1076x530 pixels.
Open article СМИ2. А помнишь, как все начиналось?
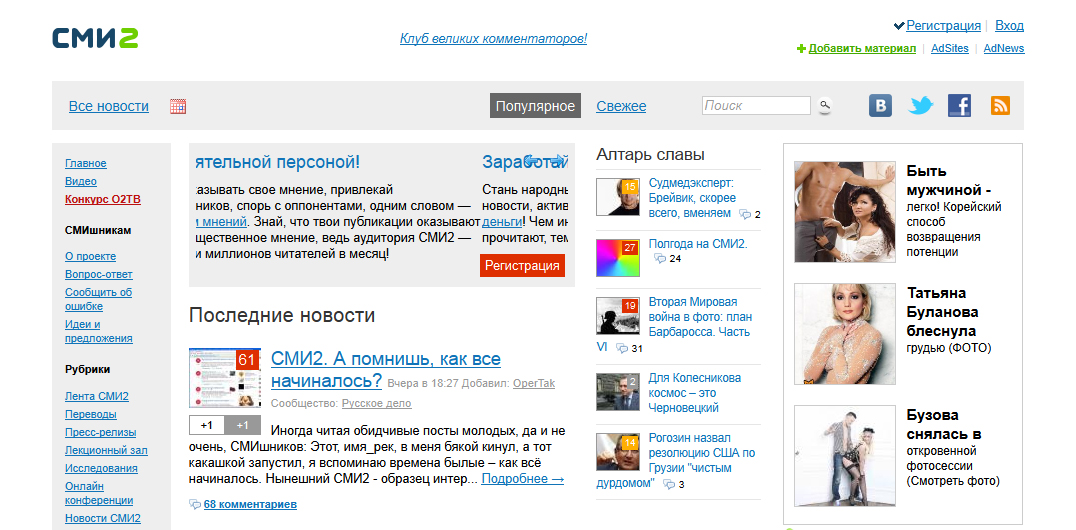(x=386, y=369)
